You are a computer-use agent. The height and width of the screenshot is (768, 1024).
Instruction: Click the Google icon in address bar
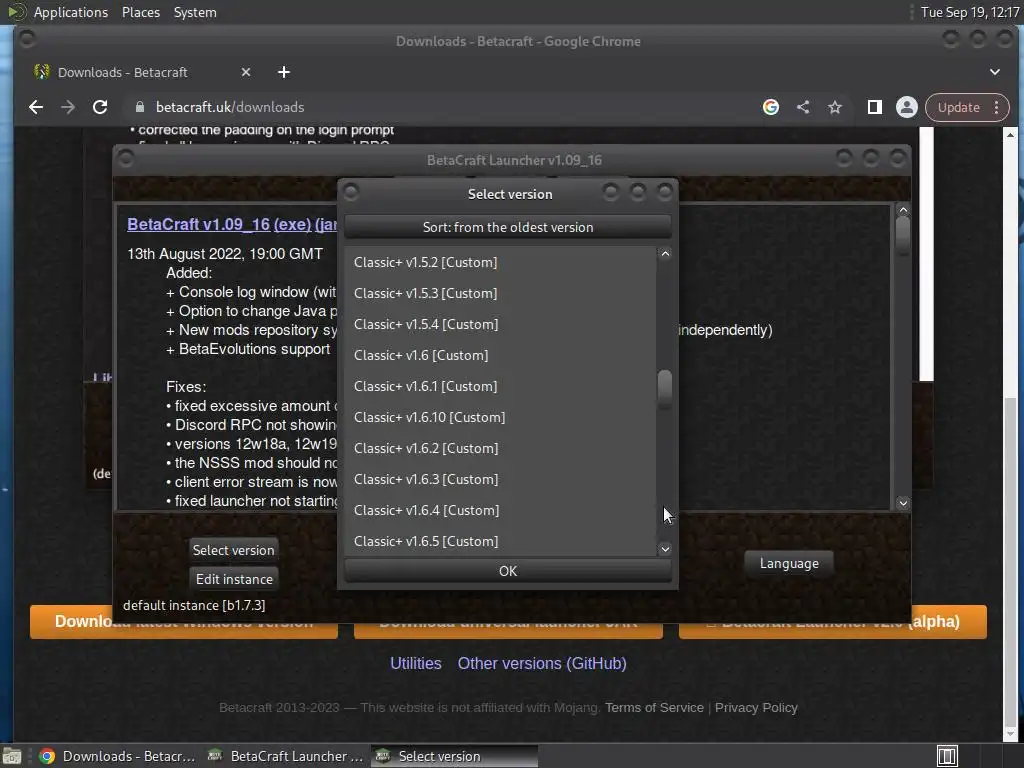[771, 107]
